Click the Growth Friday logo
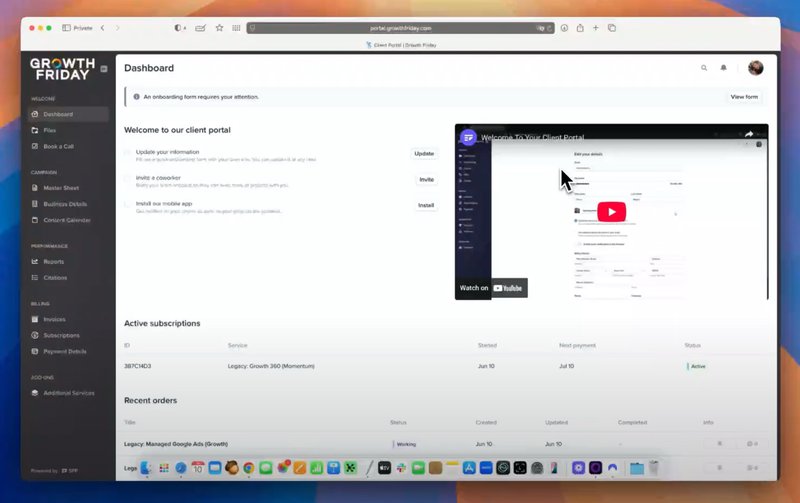The width and height of the screenshot is (800, 503). pyautogui.click(x=62, y=69)
